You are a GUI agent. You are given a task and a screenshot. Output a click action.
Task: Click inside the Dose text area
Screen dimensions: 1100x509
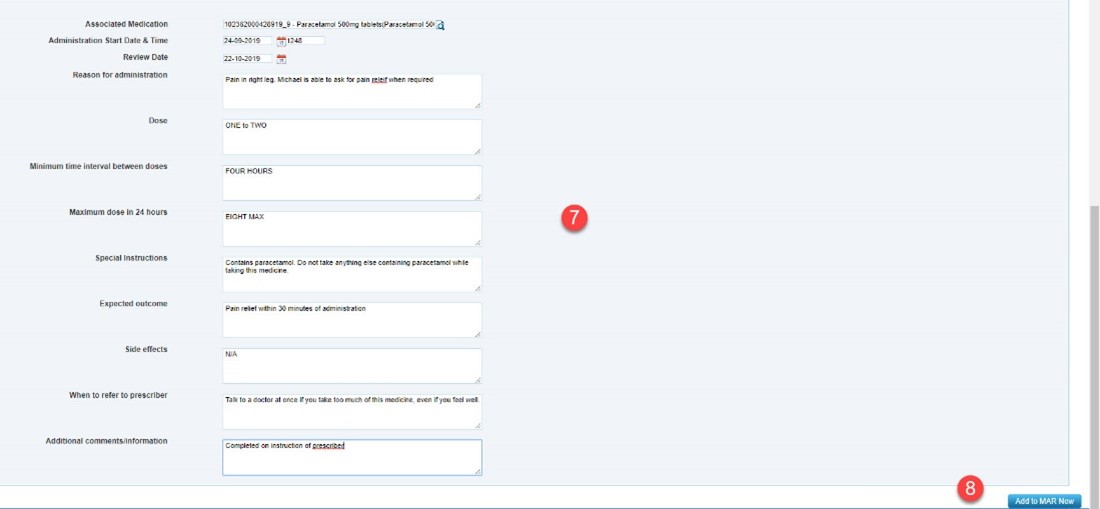pyautogui.click(x=351, y=137)
